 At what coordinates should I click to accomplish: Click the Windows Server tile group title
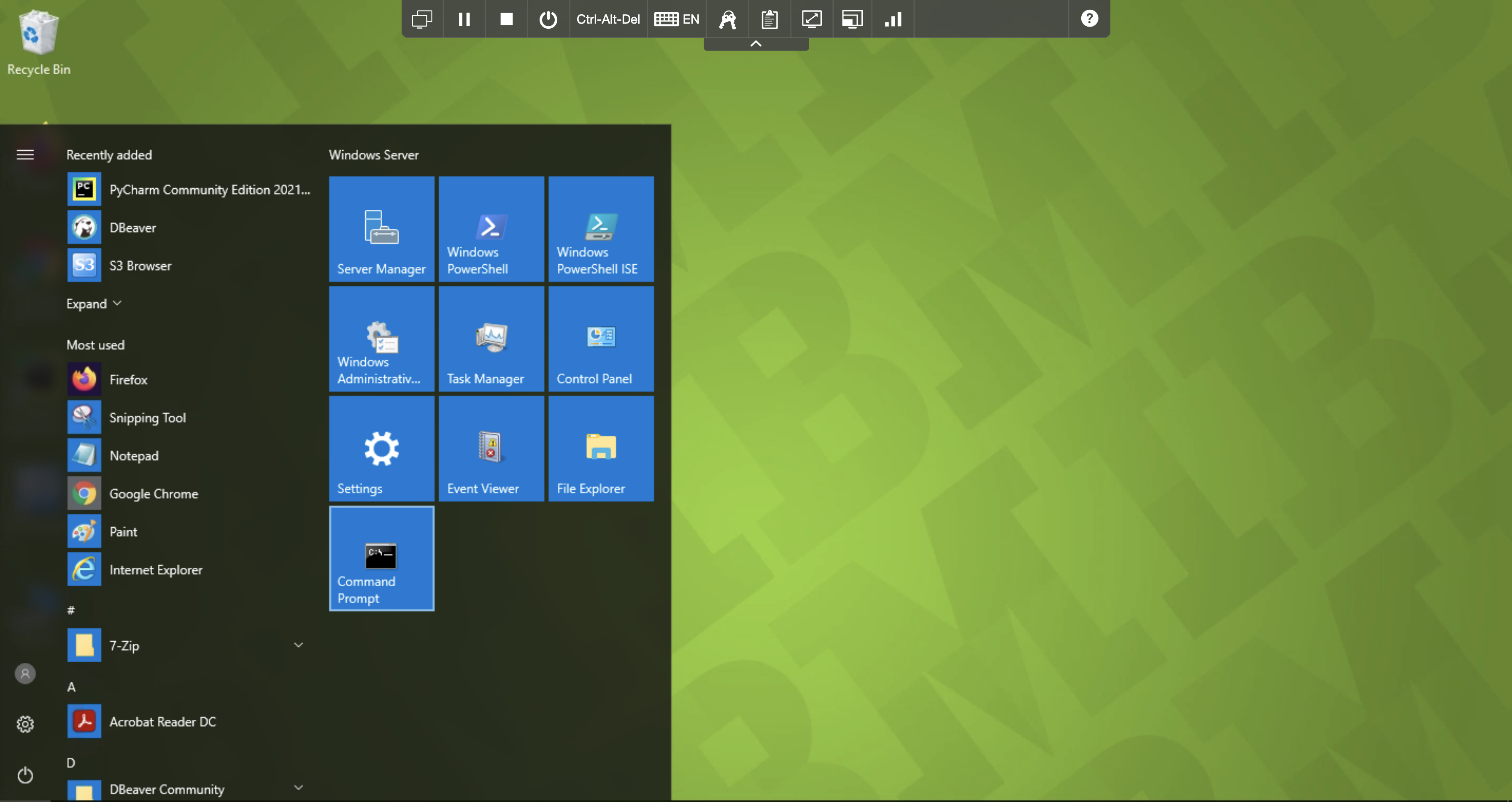[x=373, y=155]
